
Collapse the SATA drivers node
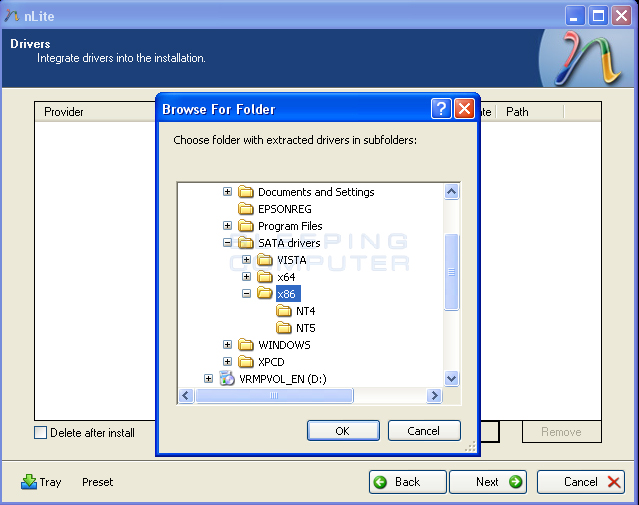(227, 243)
